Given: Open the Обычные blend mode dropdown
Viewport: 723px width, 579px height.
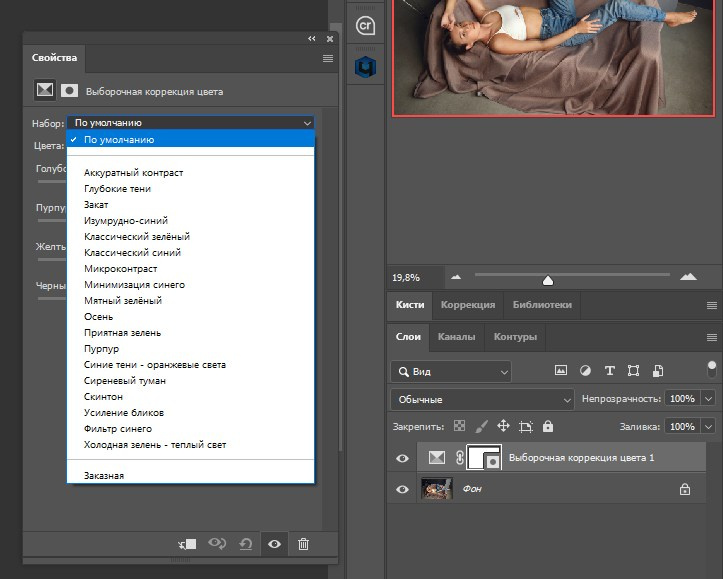Looking at the screenshot, I should [481, 399].
